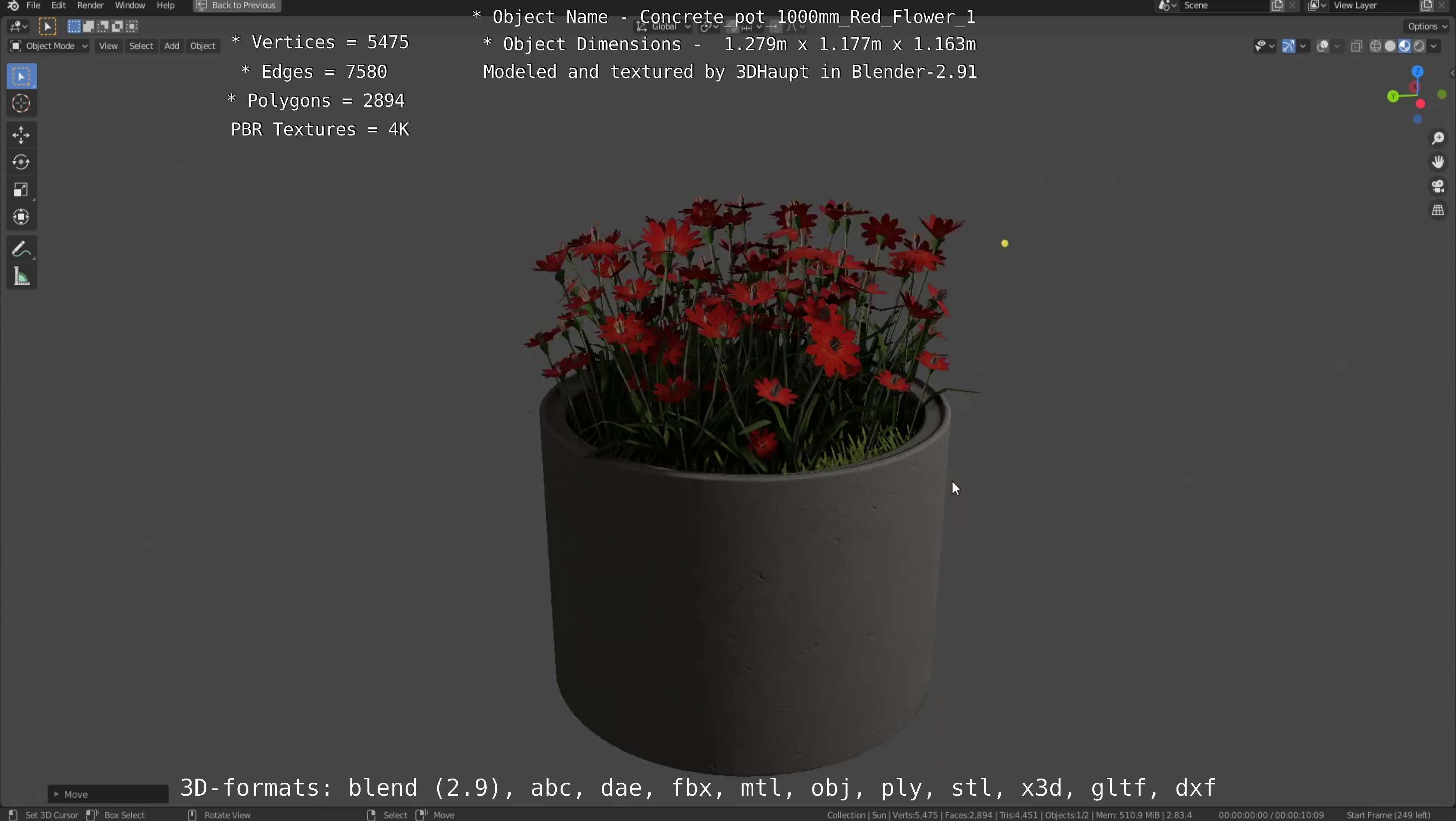Screen dimensions: 1456x821
Task: Switch to Solid viewport shading
Action: 1391,46
